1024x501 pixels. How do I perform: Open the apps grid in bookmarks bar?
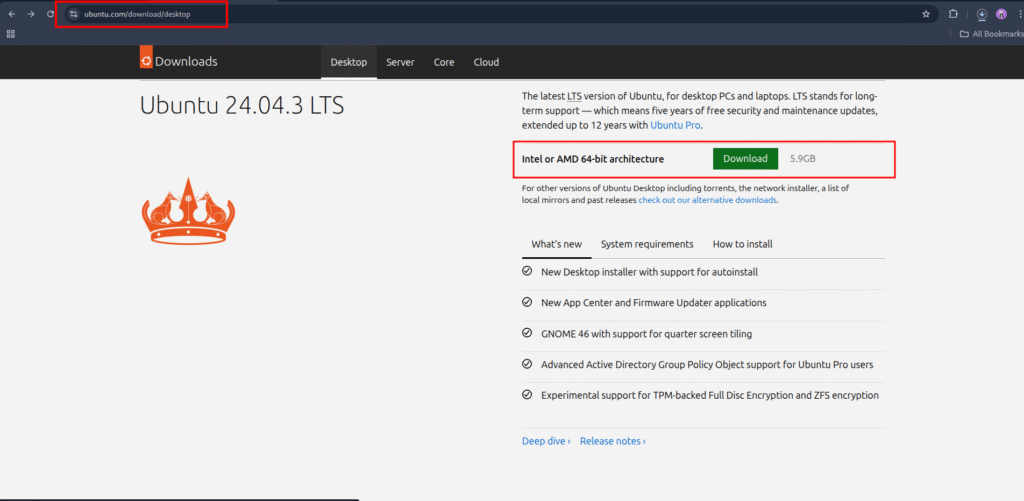10,34
